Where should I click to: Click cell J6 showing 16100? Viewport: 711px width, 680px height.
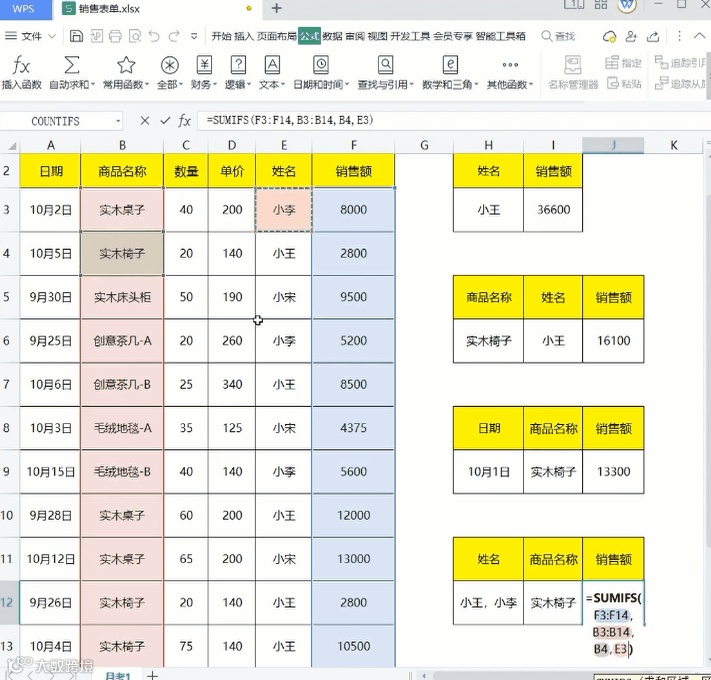tap(613, 340)
